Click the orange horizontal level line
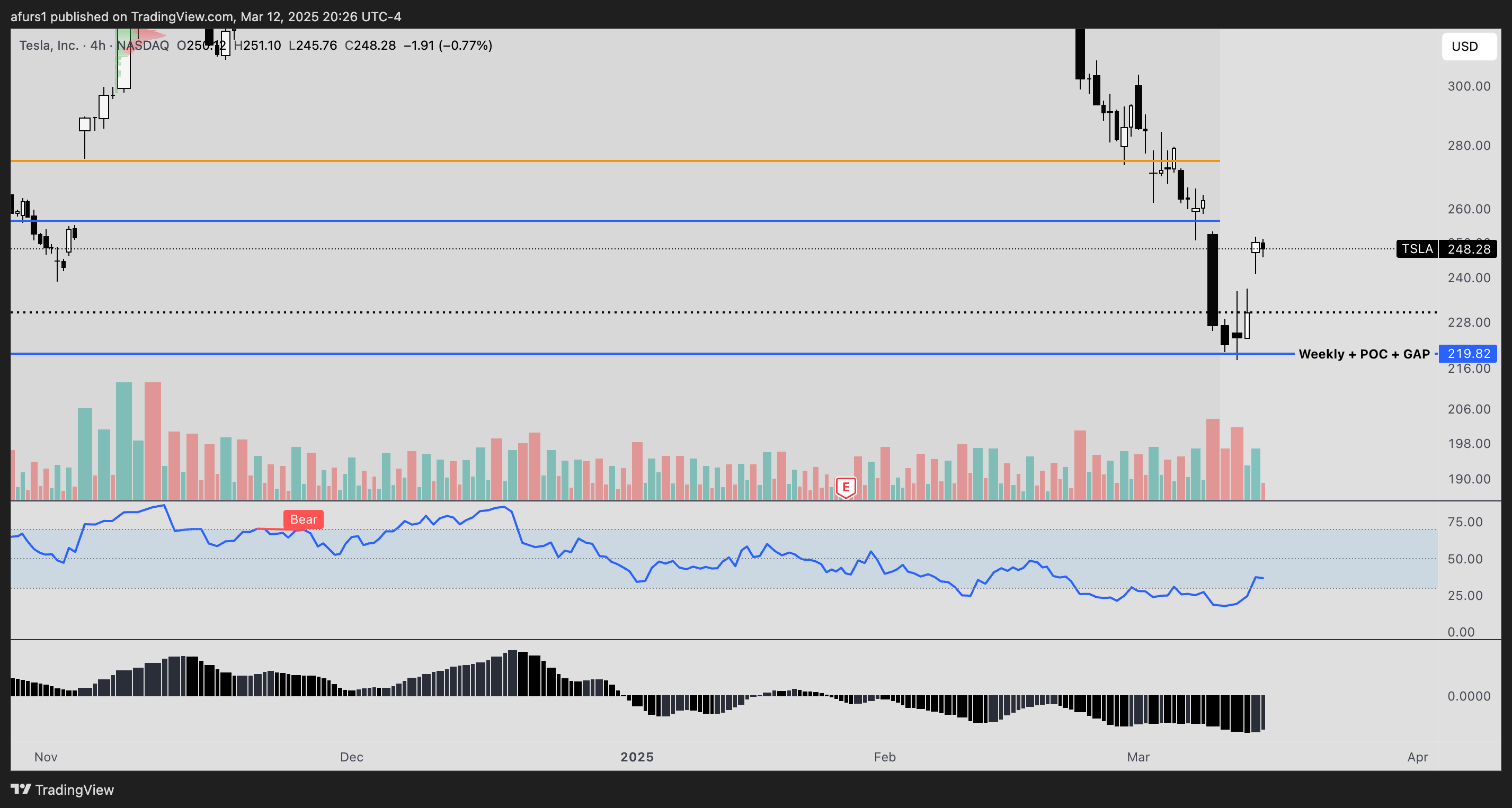Viewport: 1512px width, 808px height. coord(615,161)
